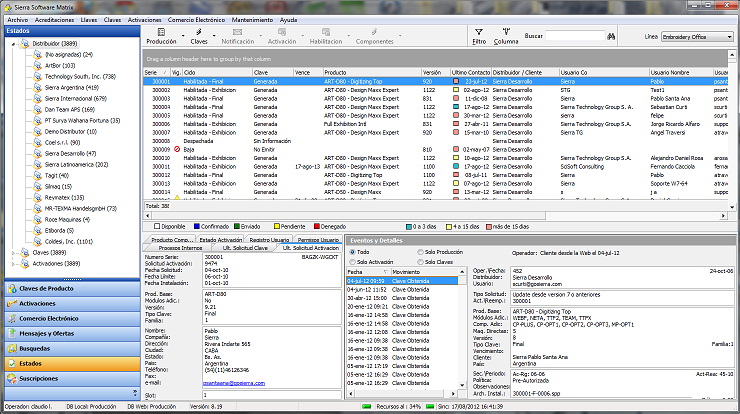The image size is (740, 414).
Task: Select the Solo Producción radio button
Action: [420, 252]
